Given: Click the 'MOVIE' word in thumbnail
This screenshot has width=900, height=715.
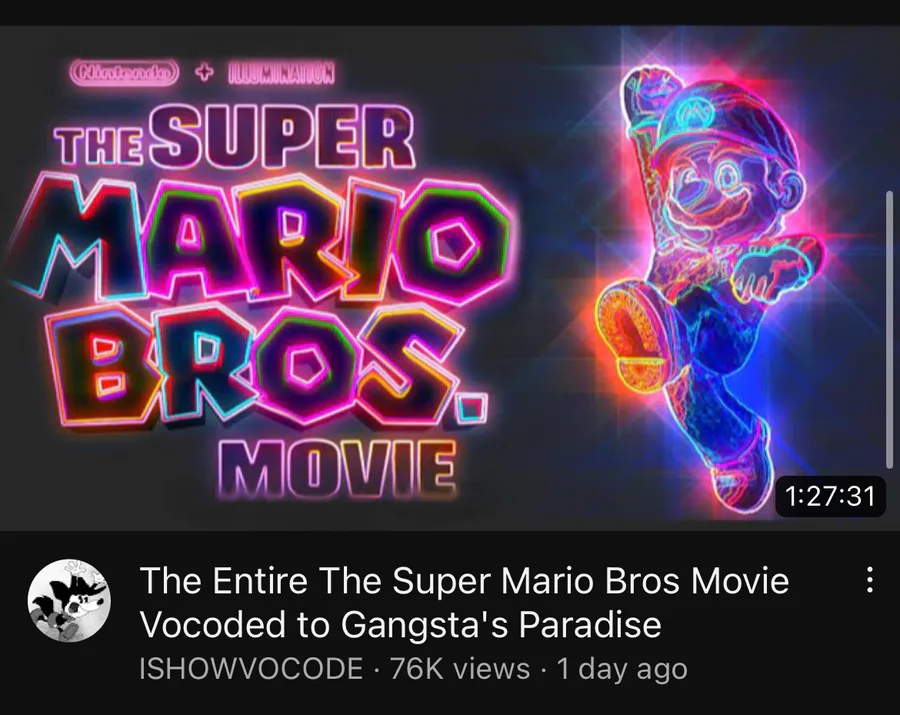Looking at the screenshot, I should pyautogui.click(x=338, y=468).
